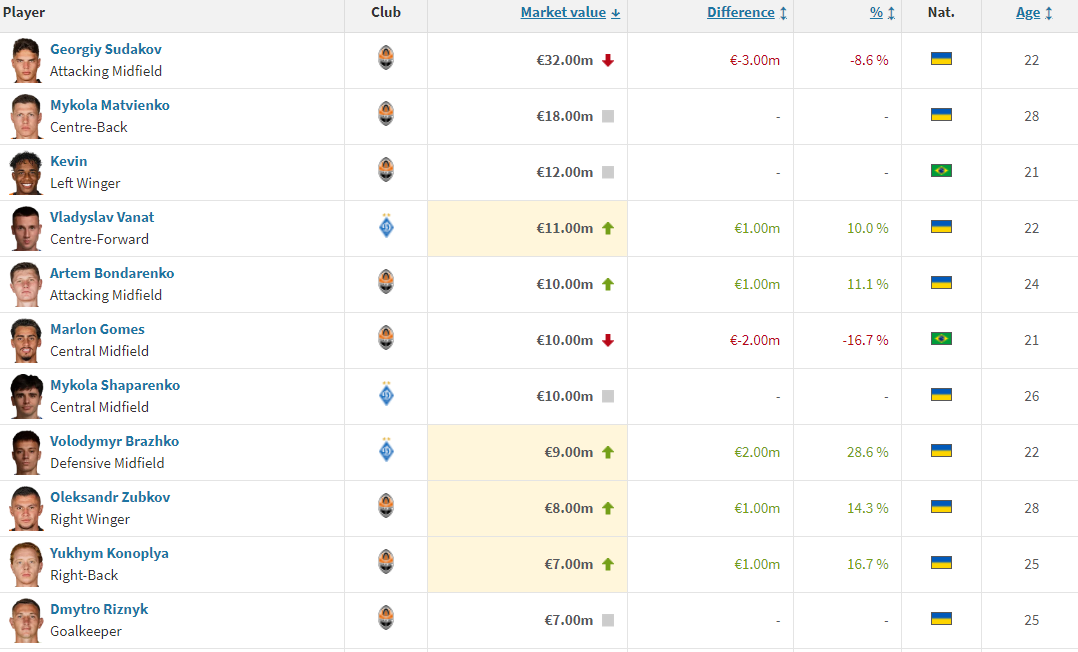Screen dimensions: 1078x652
Task: Click Shakhtar crest beside Yukhym Konoplya
Action: point(386,562)
